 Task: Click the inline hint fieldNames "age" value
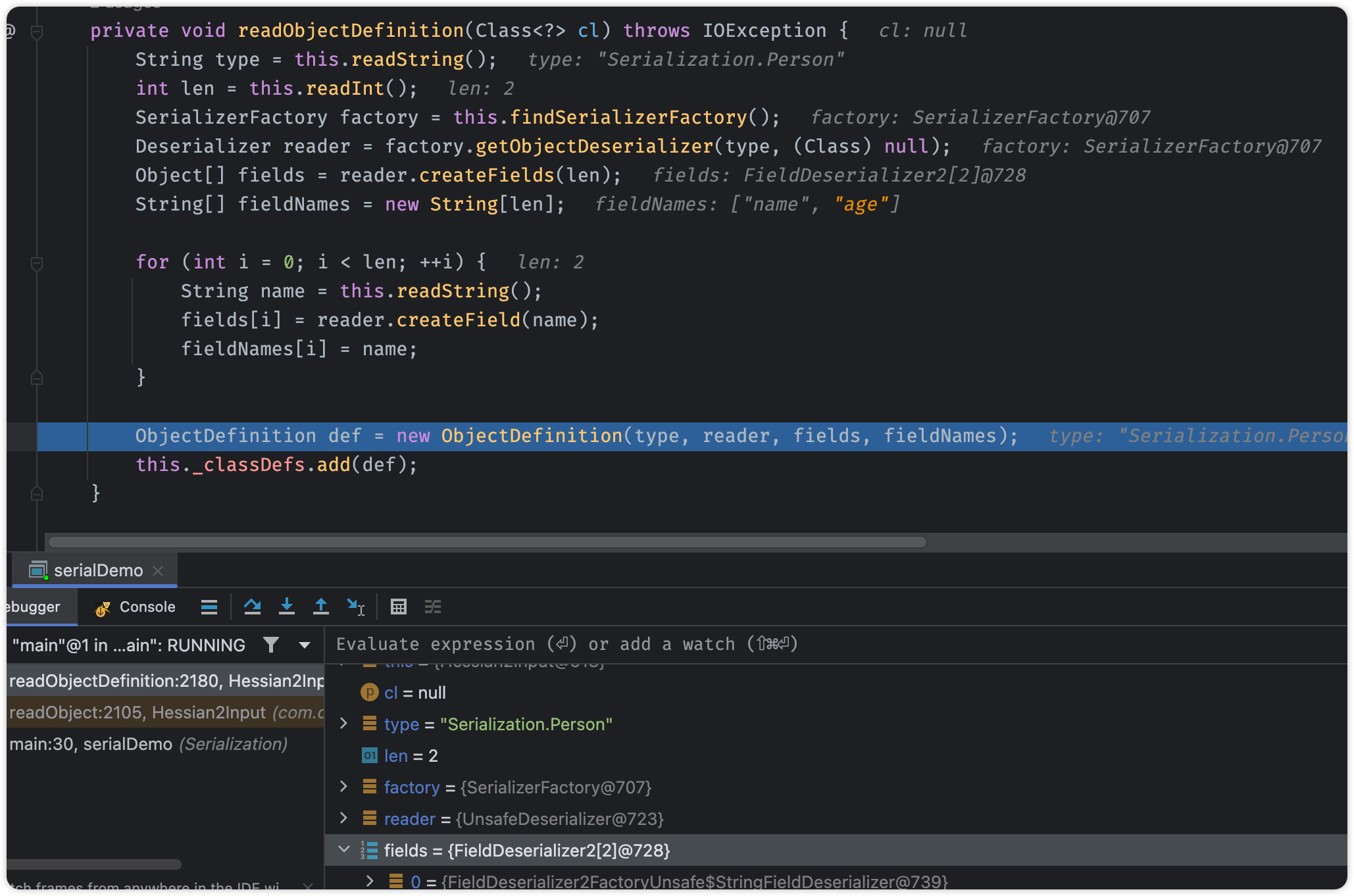tap(861, 204)
